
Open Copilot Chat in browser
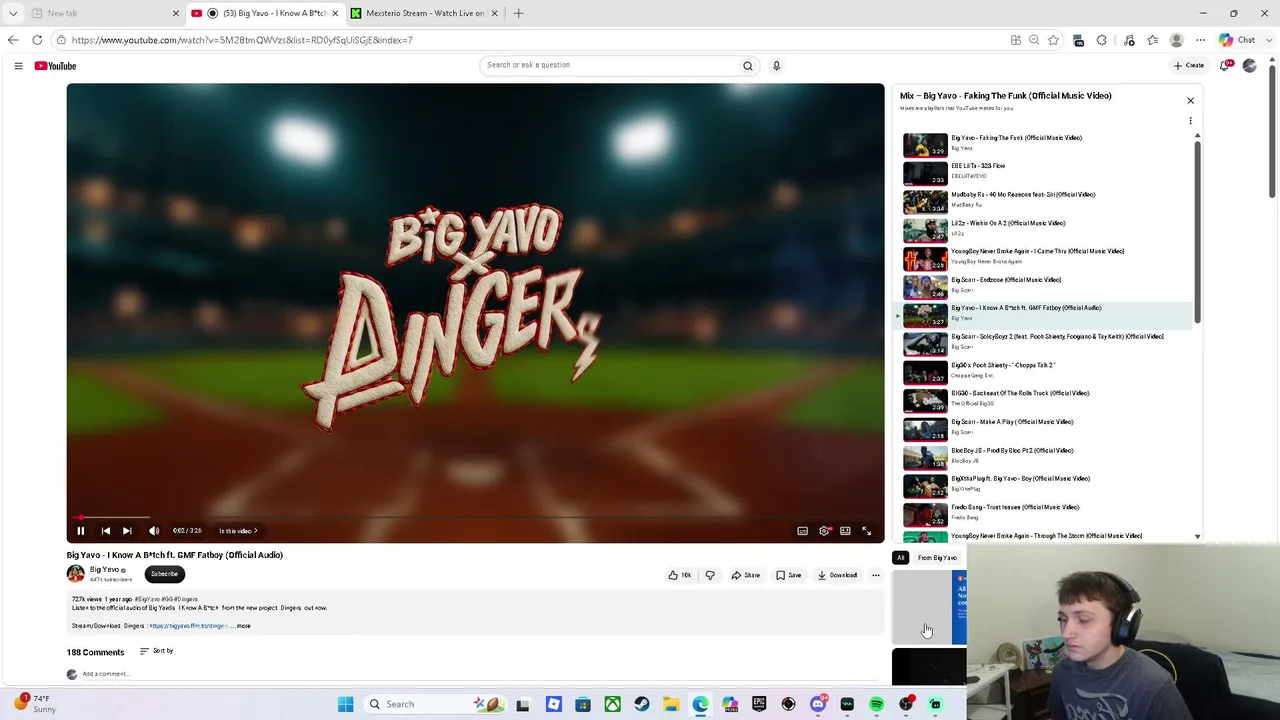(1237, 40)
